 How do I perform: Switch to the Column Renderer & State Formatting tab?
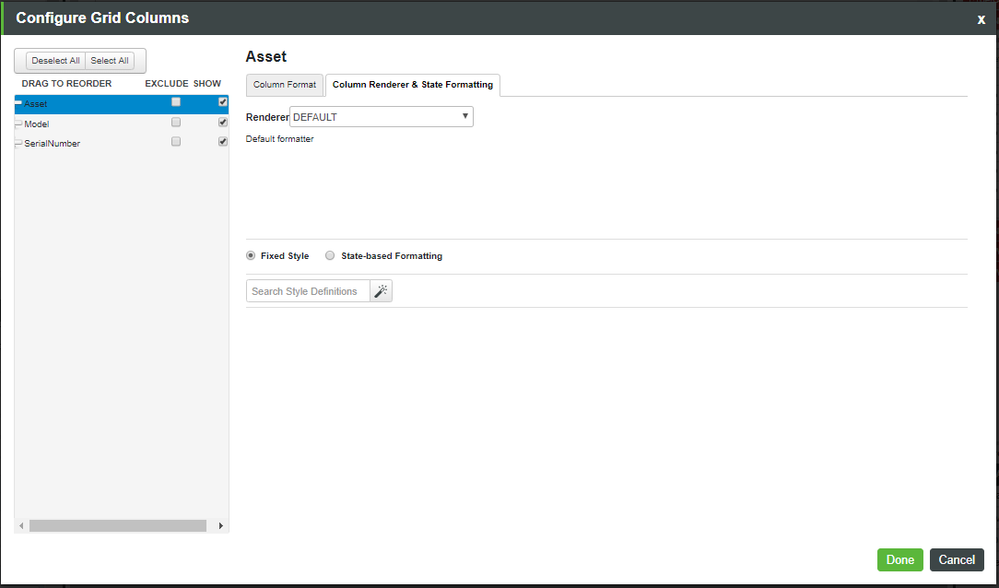411,85
